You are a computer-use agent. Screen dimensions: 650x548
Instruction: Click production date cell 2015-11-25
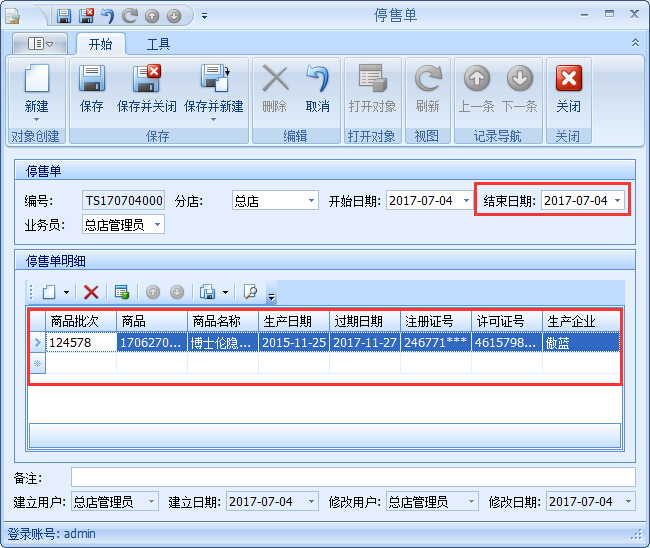pos(294,342)
